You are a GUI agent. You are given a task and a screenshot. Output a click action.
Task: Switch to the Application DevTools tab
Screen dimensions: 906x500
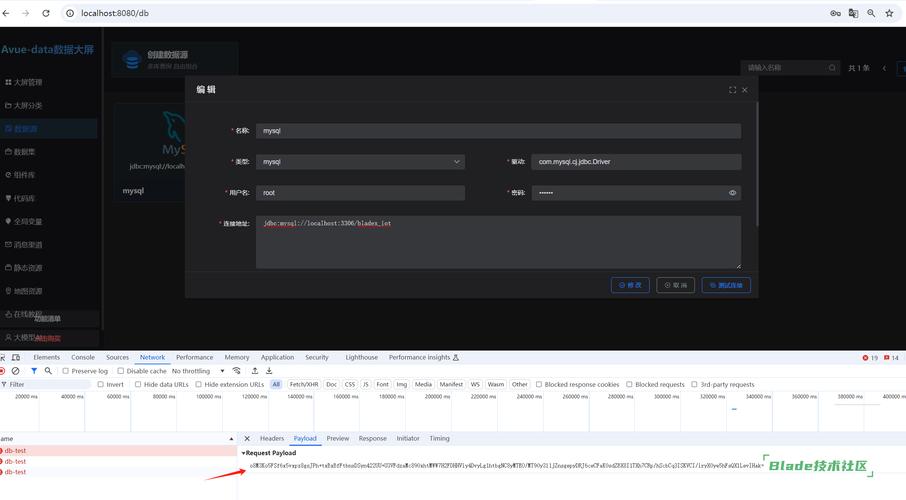277,357
